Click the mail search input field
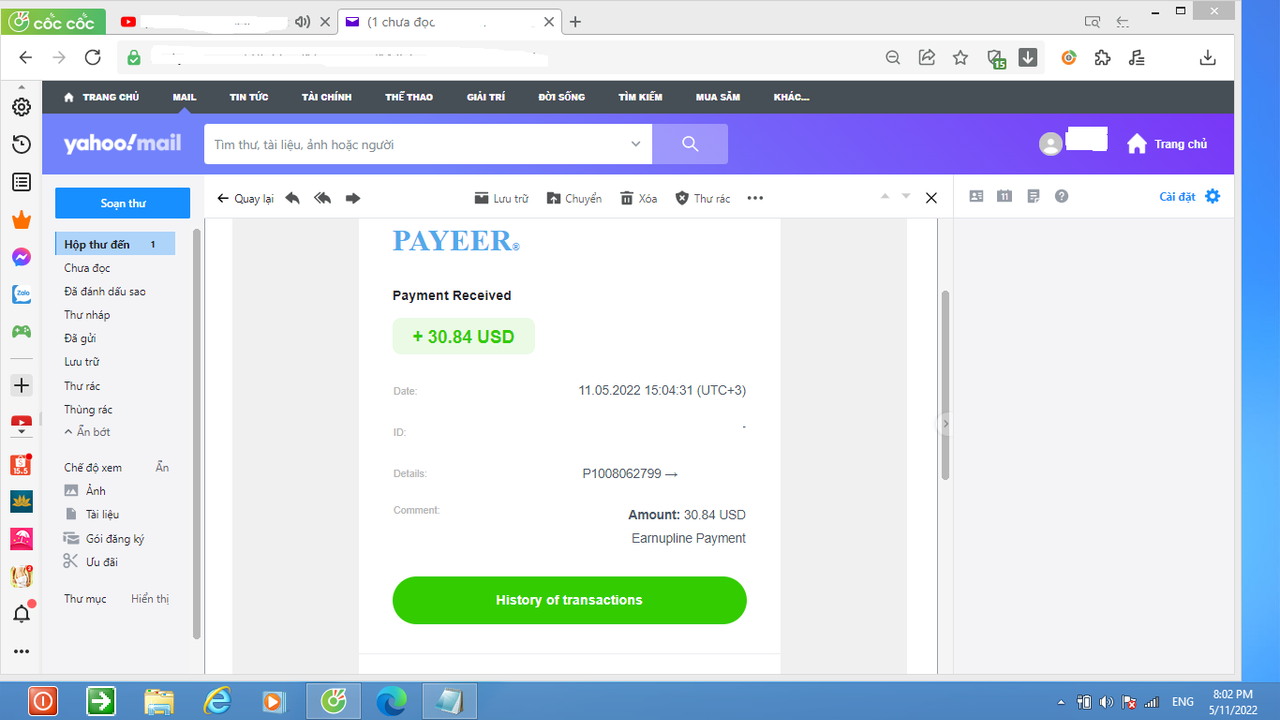 point(416,144)
